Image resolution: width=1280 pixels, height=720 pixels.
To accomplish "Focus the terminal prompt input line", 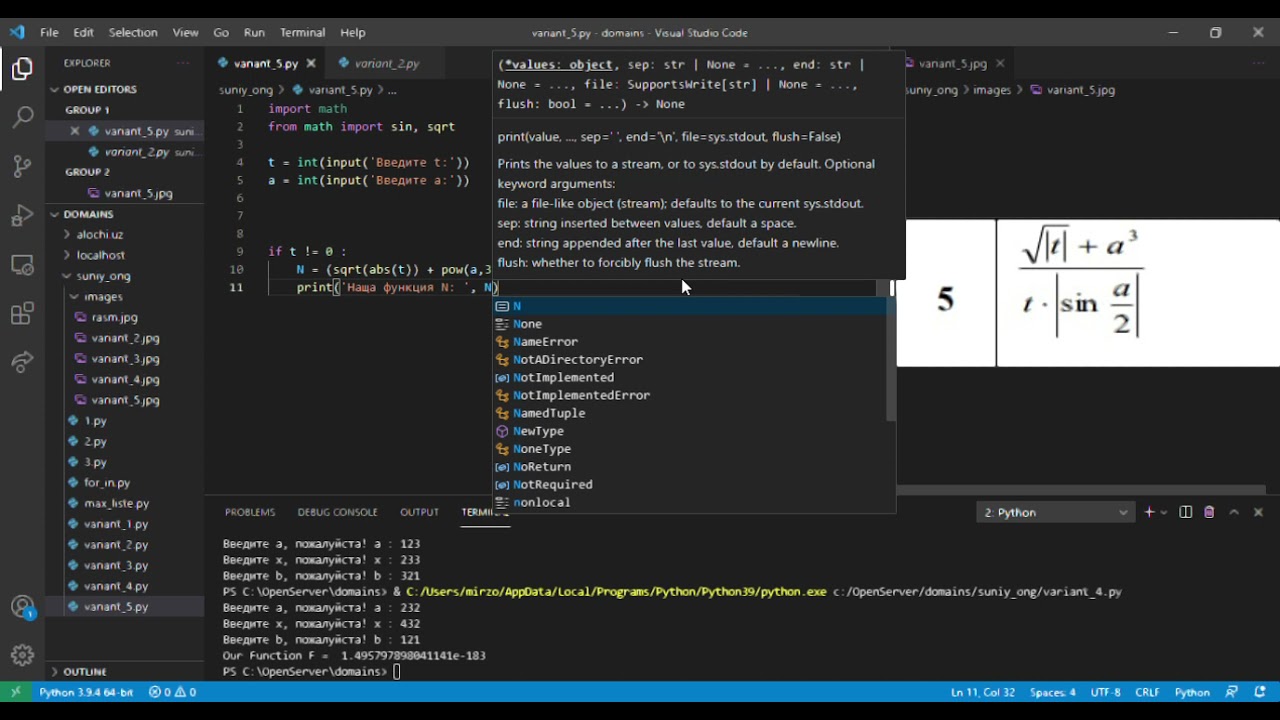I will coord(398,671).
